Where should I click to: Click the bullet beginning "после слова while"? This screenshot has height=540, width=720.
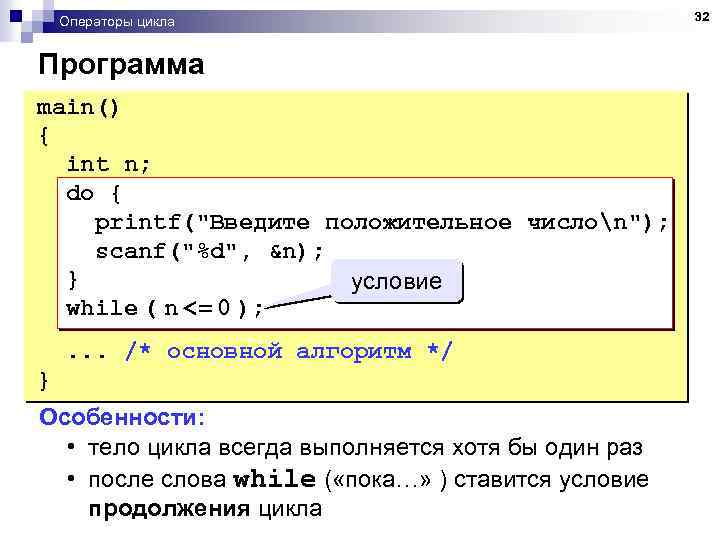click(x=368, y=494)
